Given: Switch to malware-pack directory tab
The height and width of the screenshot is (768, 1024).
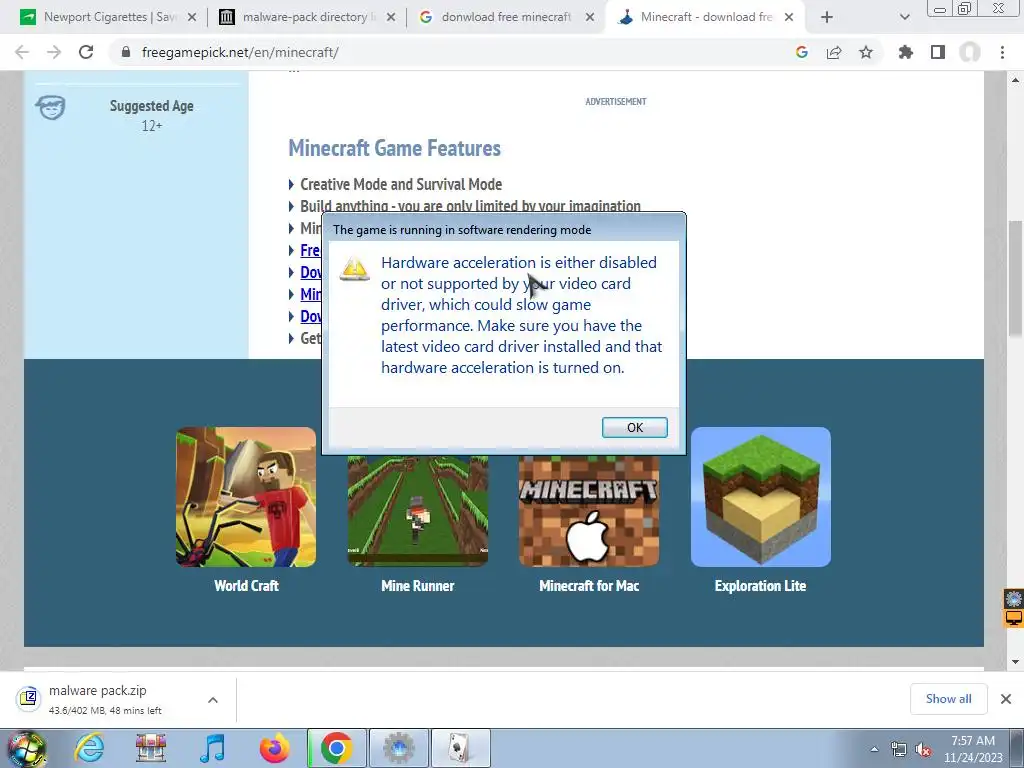Looking at the screenshot, I should (307, 17).
